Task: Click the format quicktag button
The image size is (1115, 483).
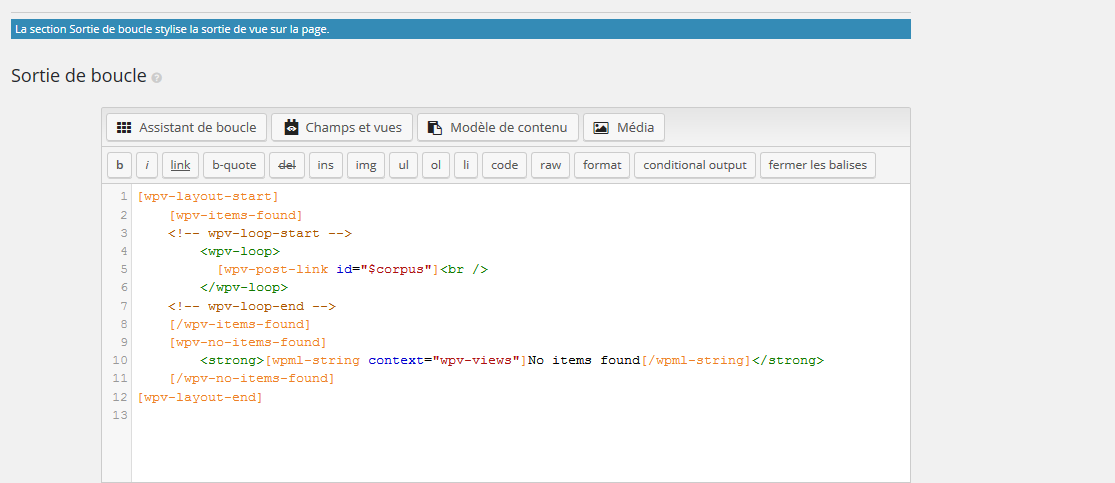Action: pyautogui.click(x=602, y=165)
